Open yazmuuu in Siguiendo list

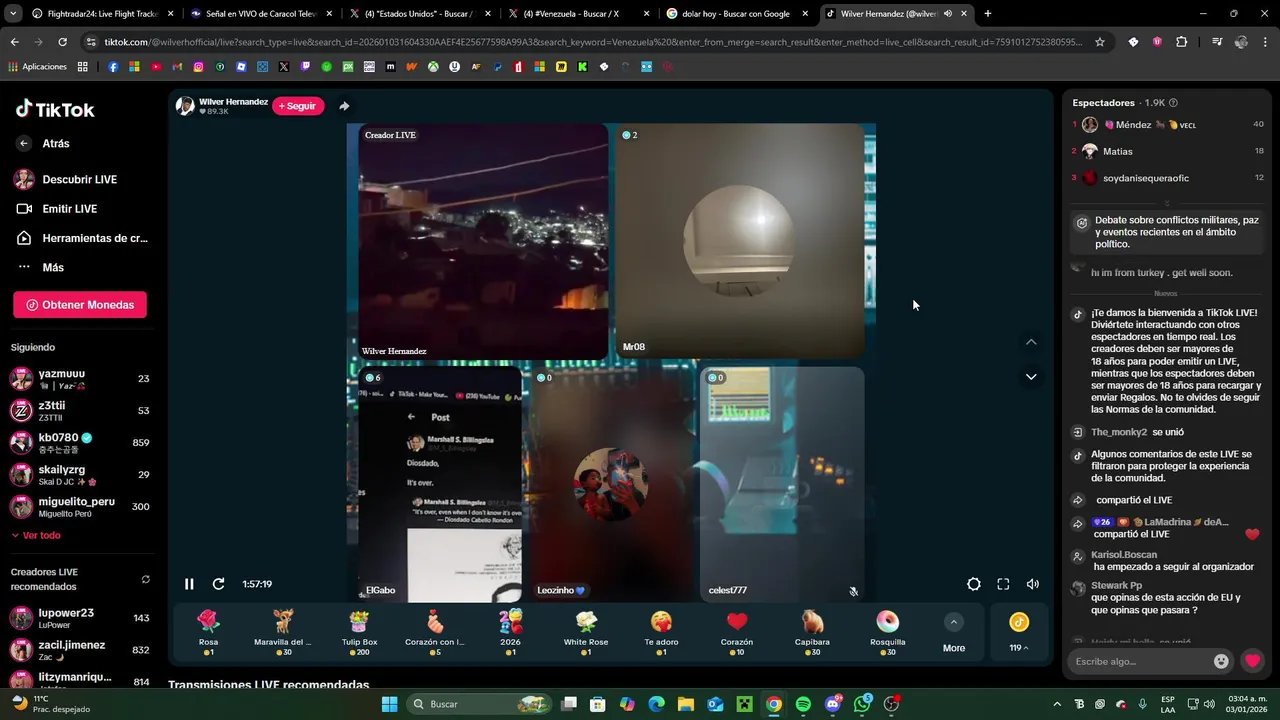(x=80, y=379)
